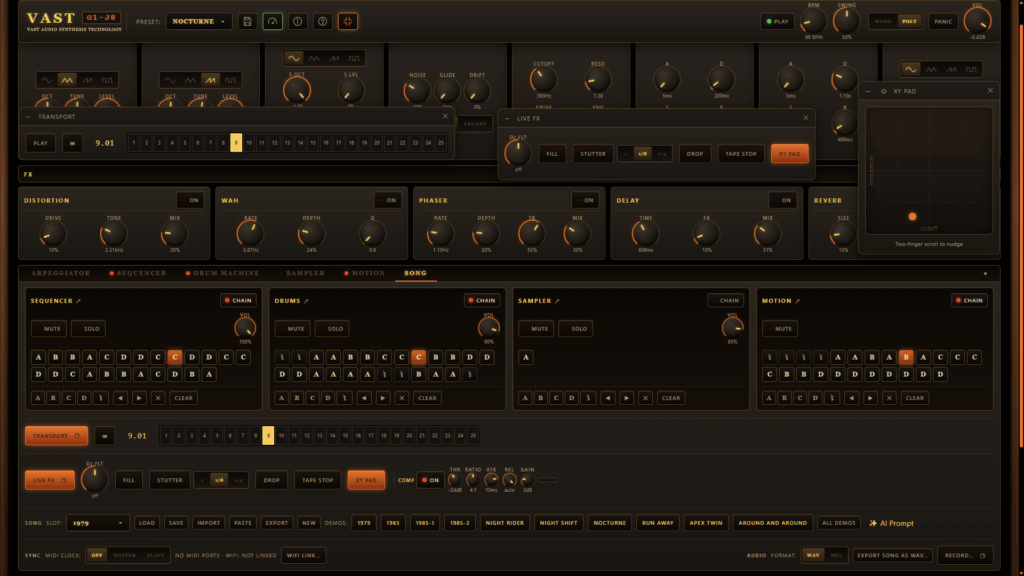Click the Delay Time knob
The image size is (1024, 576).
(645, 234)
